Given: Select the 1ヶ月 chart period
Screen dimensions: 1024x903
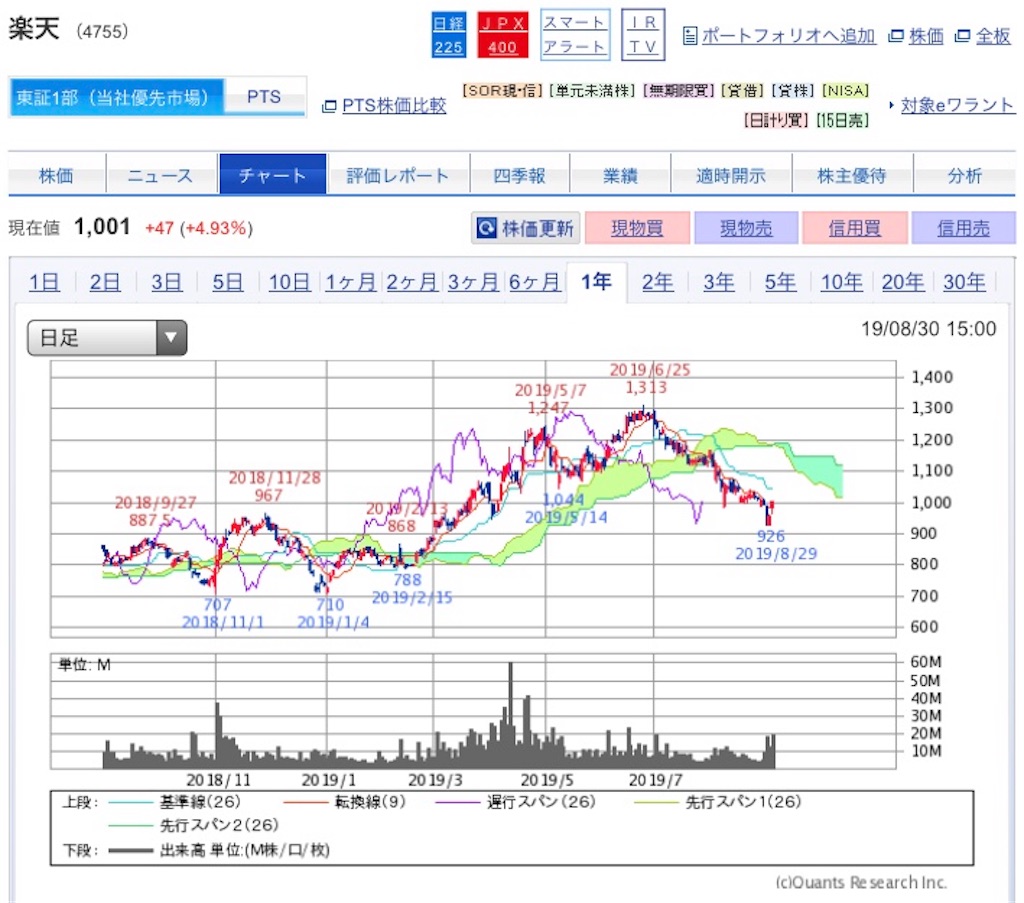Looking at the screenshot, I should (x=351, y=282).
